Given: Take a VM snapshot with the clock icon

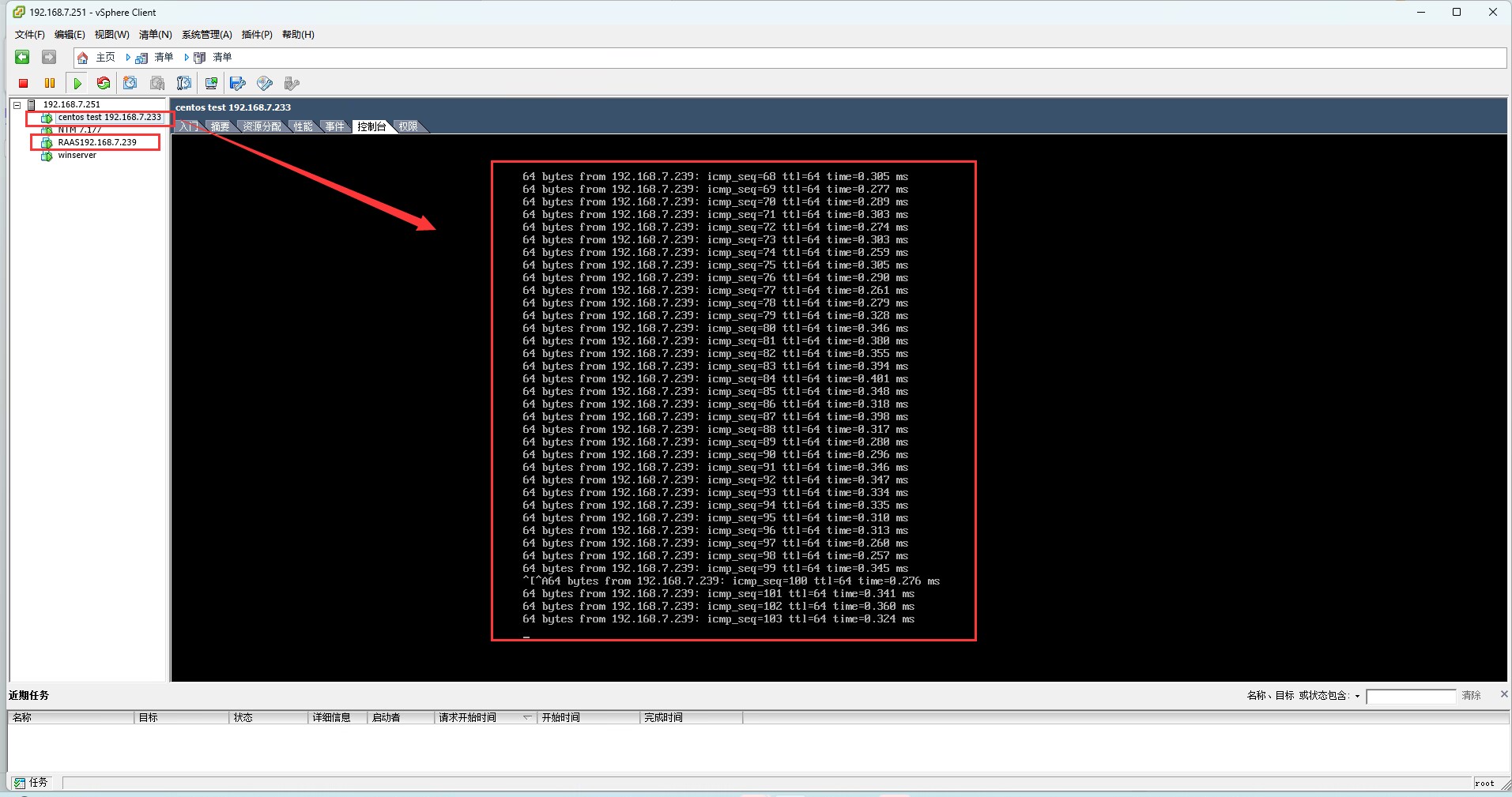Looking at the screenshot, I should [x=130, y=83].
